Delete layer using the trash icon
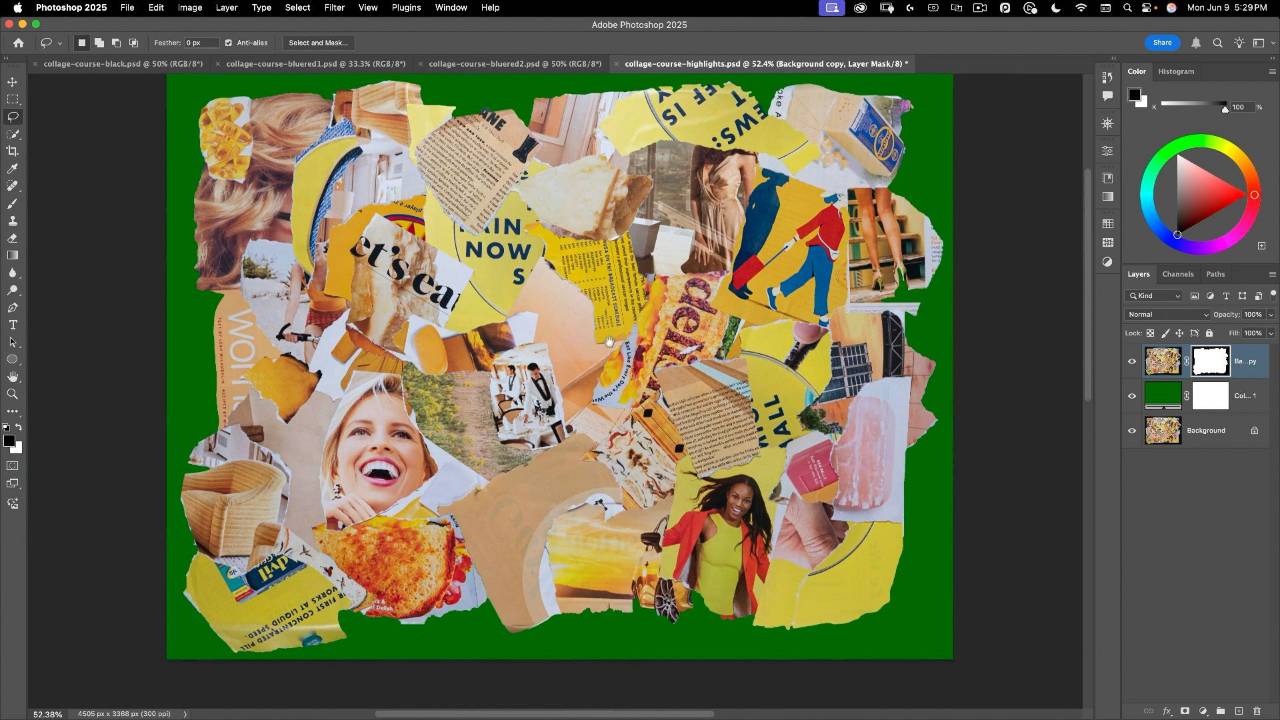 (x=1256, y=711)
